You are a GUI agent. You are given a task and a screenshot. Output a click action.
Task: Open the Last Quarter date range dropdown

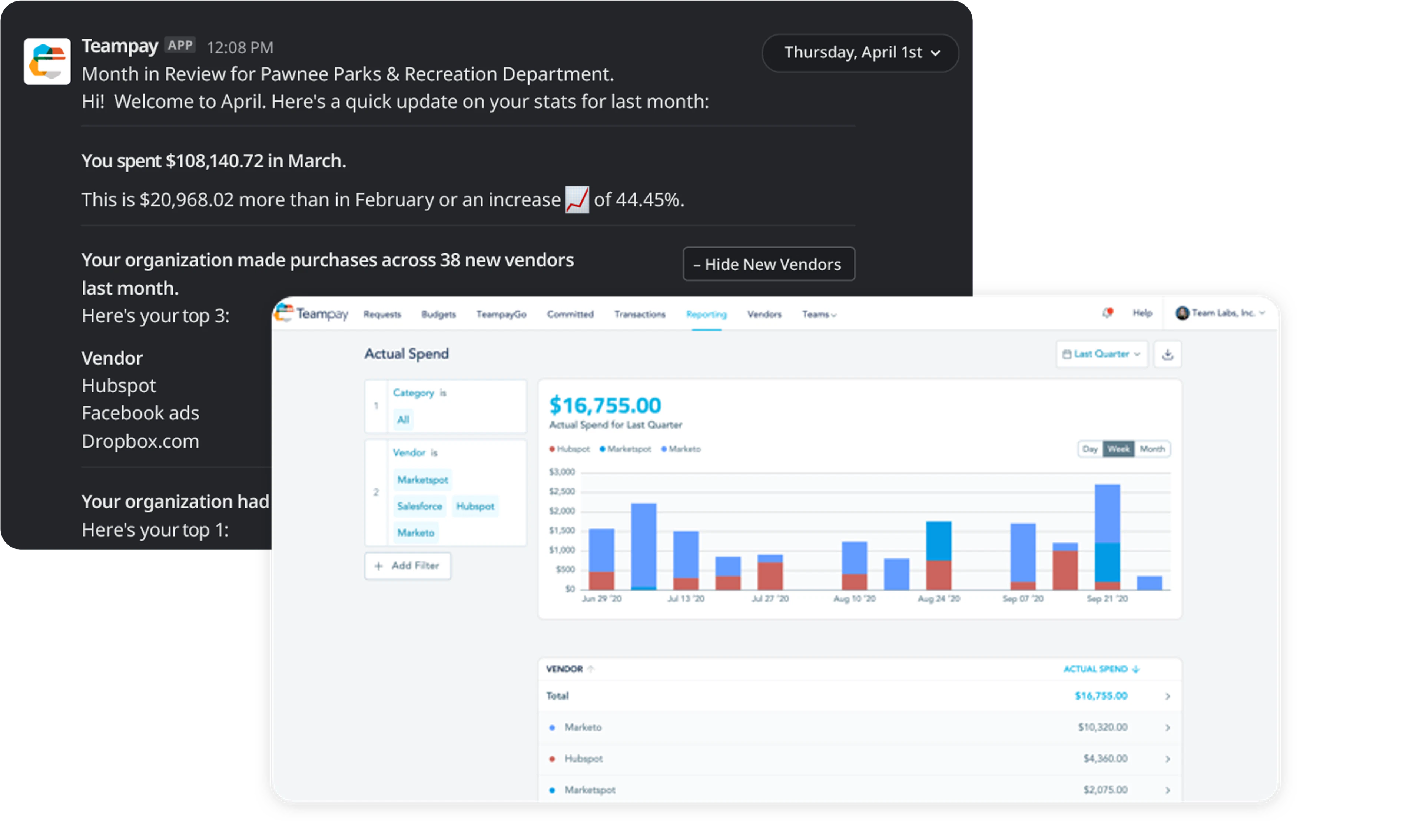point(1101,354)
